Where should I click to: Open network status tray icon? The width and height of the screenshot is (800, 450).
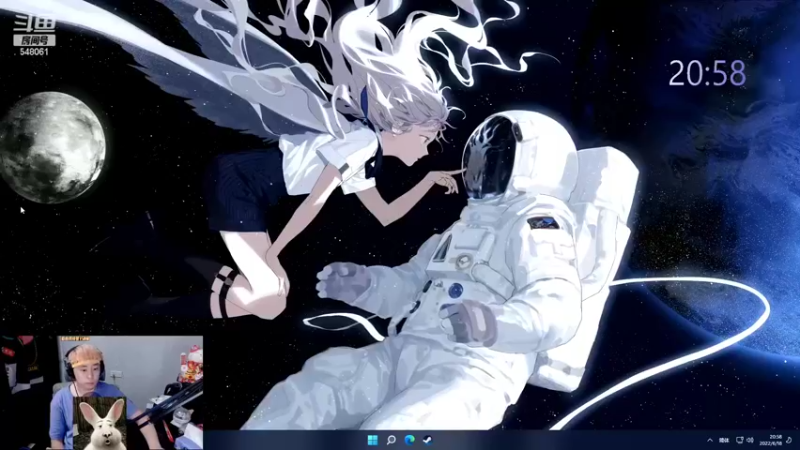pyautogui.click(x=740, y=440)
